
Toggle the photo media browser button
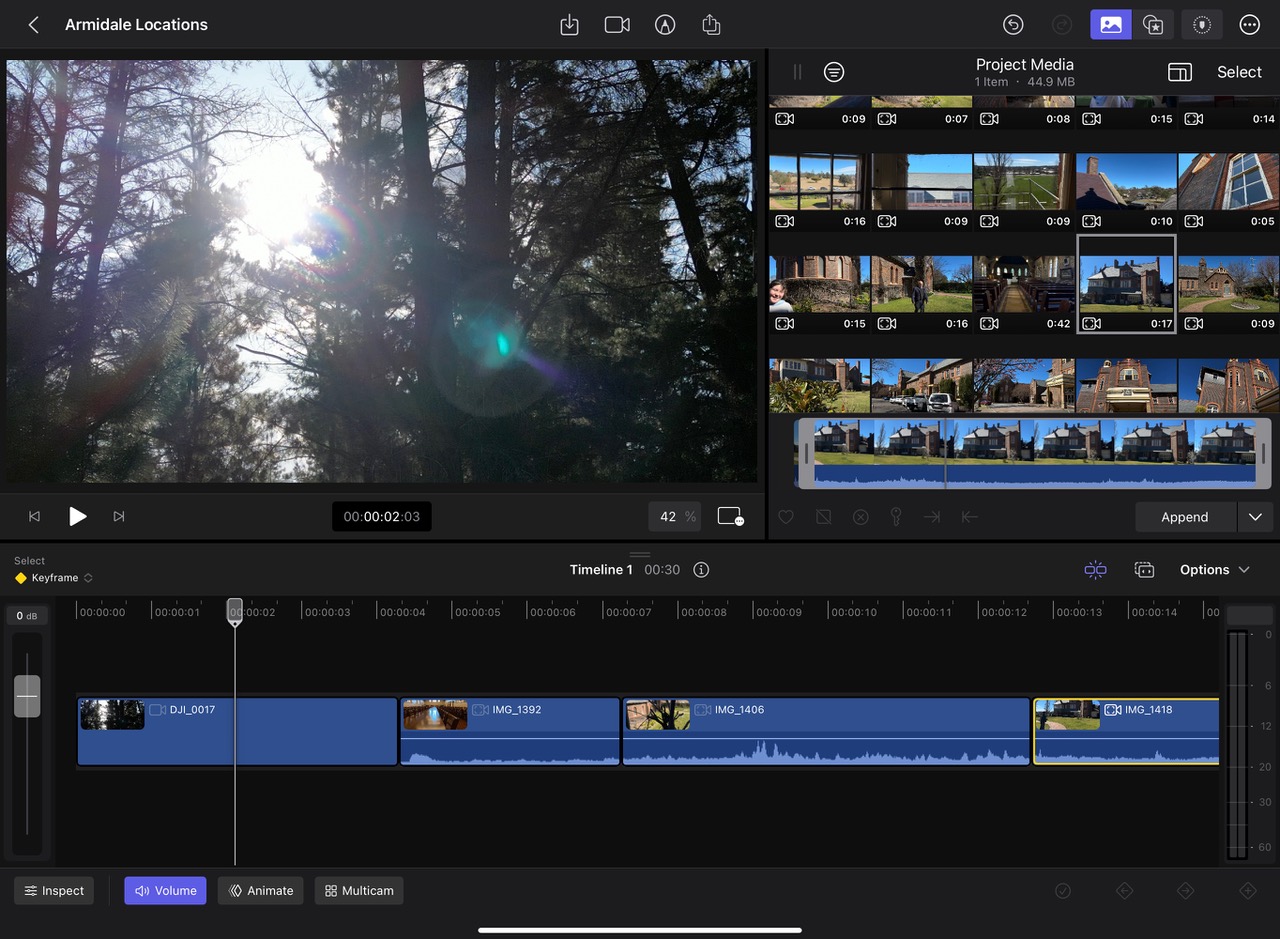pyautogui.click(x=1111, y=25)
